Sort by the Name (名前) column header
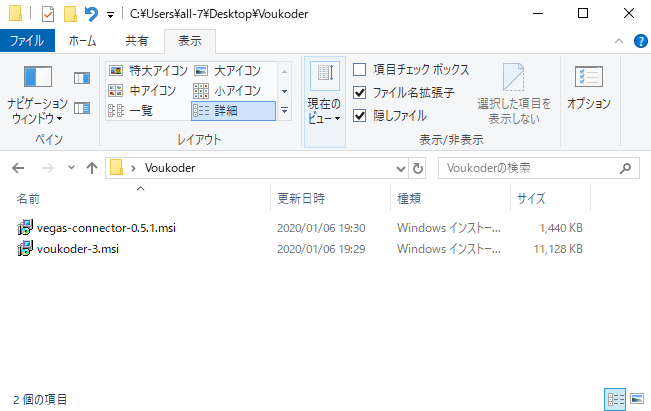Image resolution: width=651 pixels, height=411 pixels. 30,199
